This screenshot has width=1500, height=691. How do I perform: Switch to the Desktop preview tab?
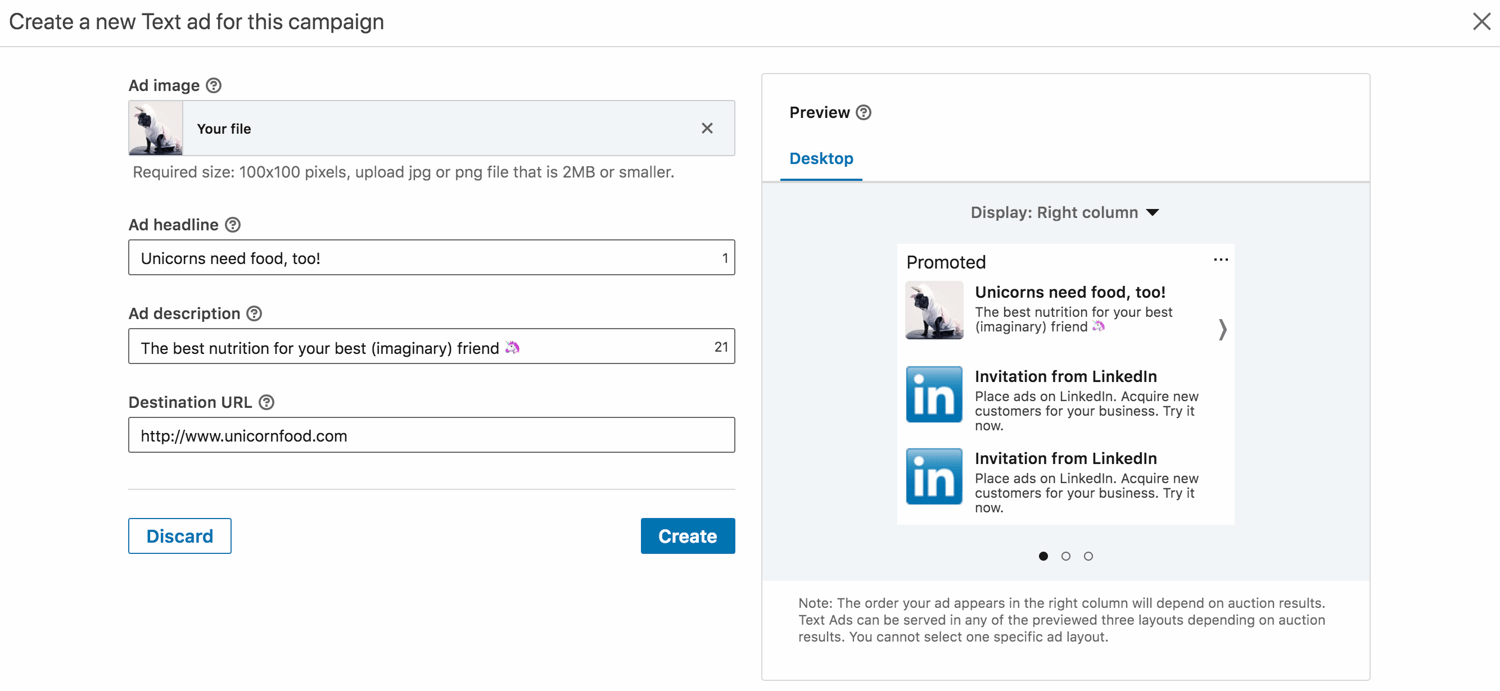point(821,159)
